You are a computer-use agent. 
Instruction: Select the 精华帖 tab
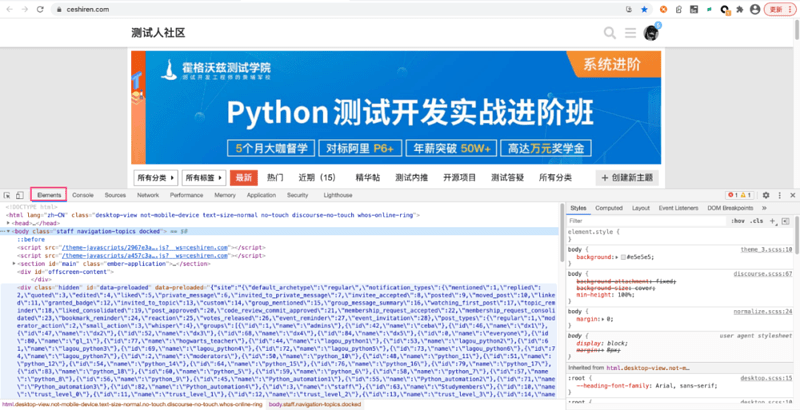tap(368, 178)
